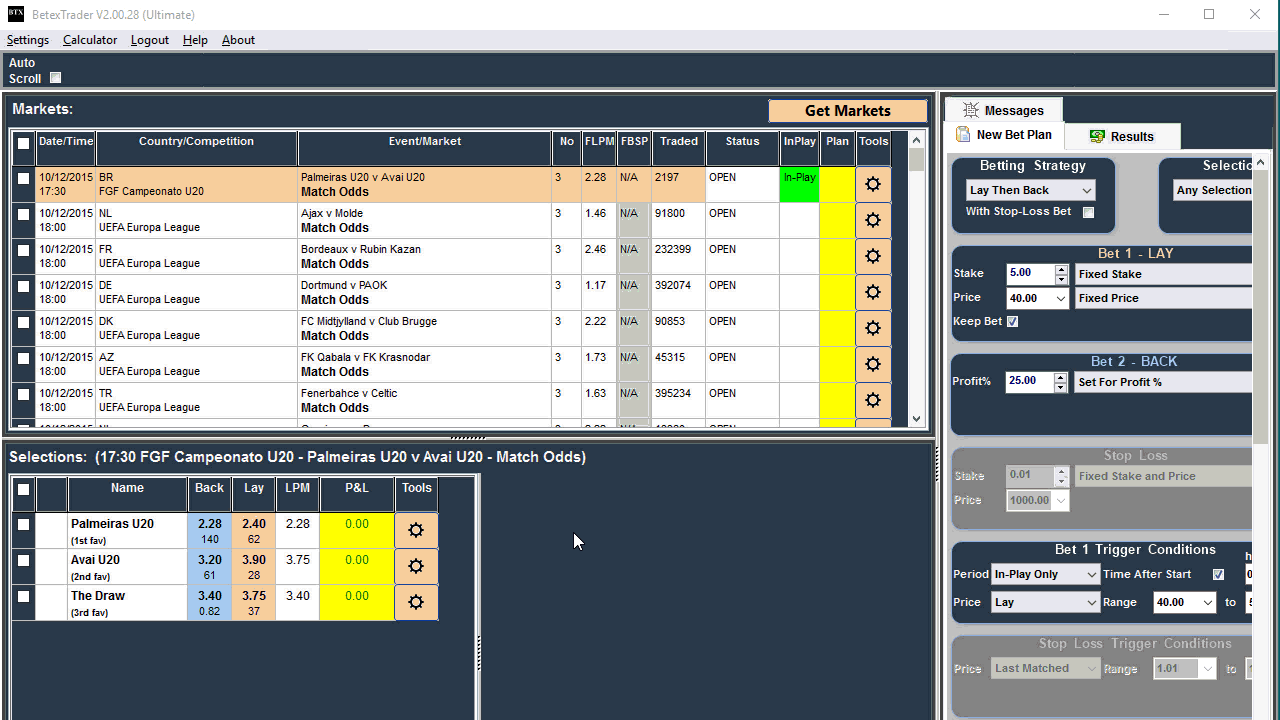Viewport: 1280px width, 720px height.
Task: Open tools gear for The Draw selection
Action: point(416,602)
